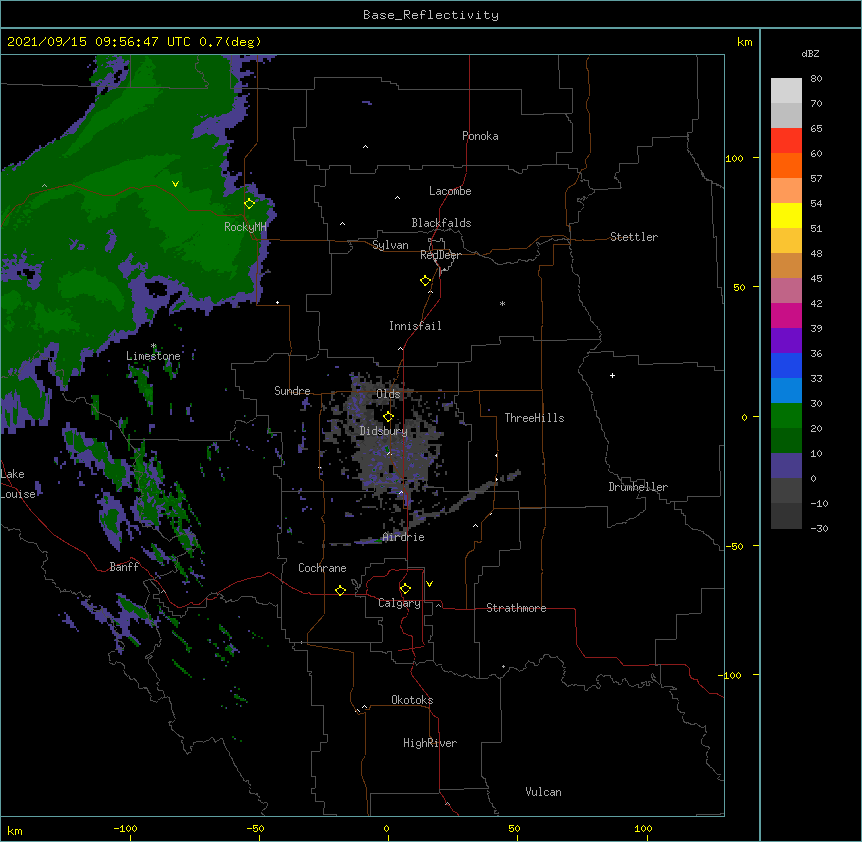
Task: Select the magenta 39 dBZ color swatch
Action: (x=786, y=315)
